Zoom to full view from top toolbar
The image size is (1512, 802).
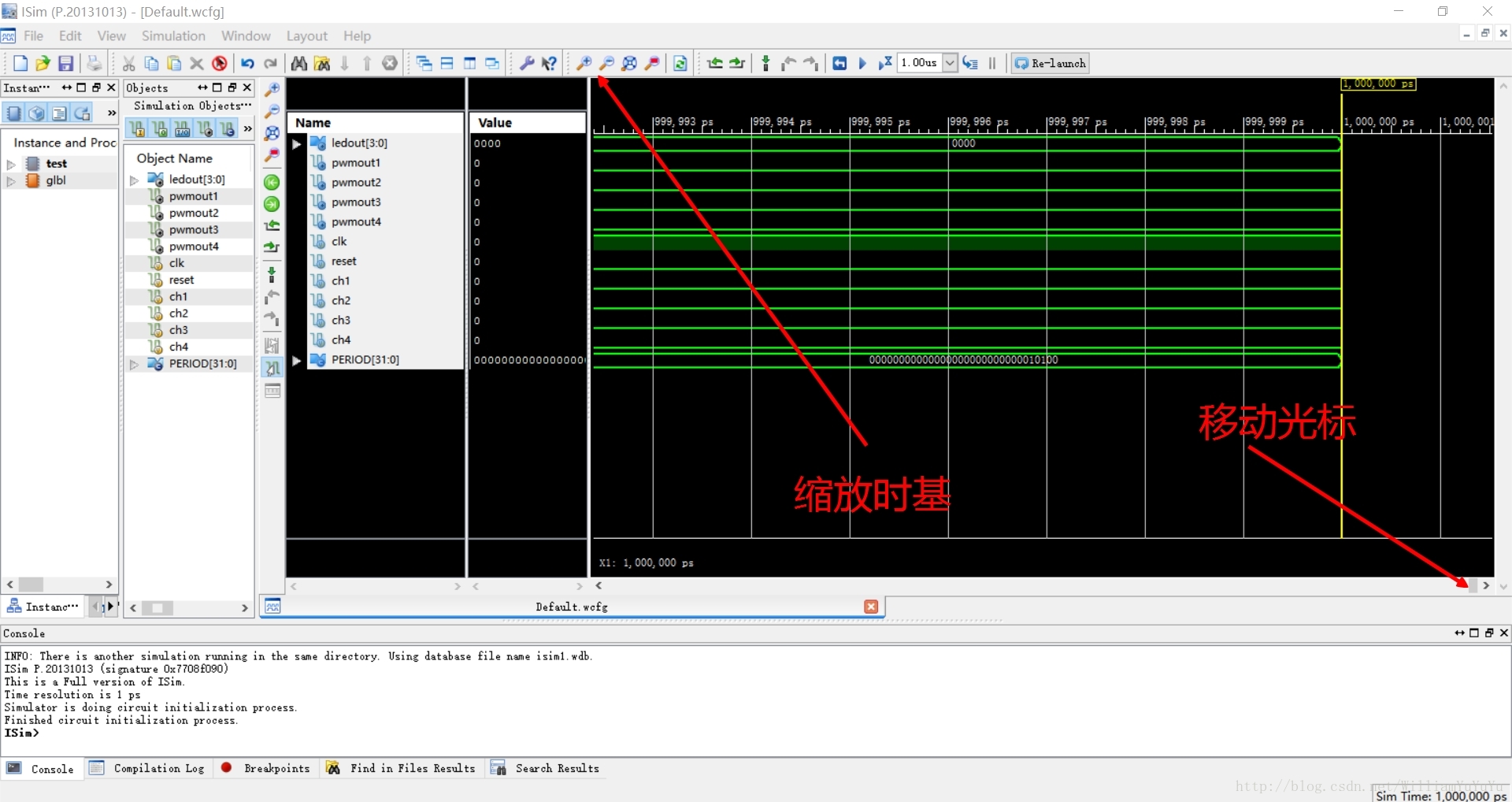pos(629,63)
